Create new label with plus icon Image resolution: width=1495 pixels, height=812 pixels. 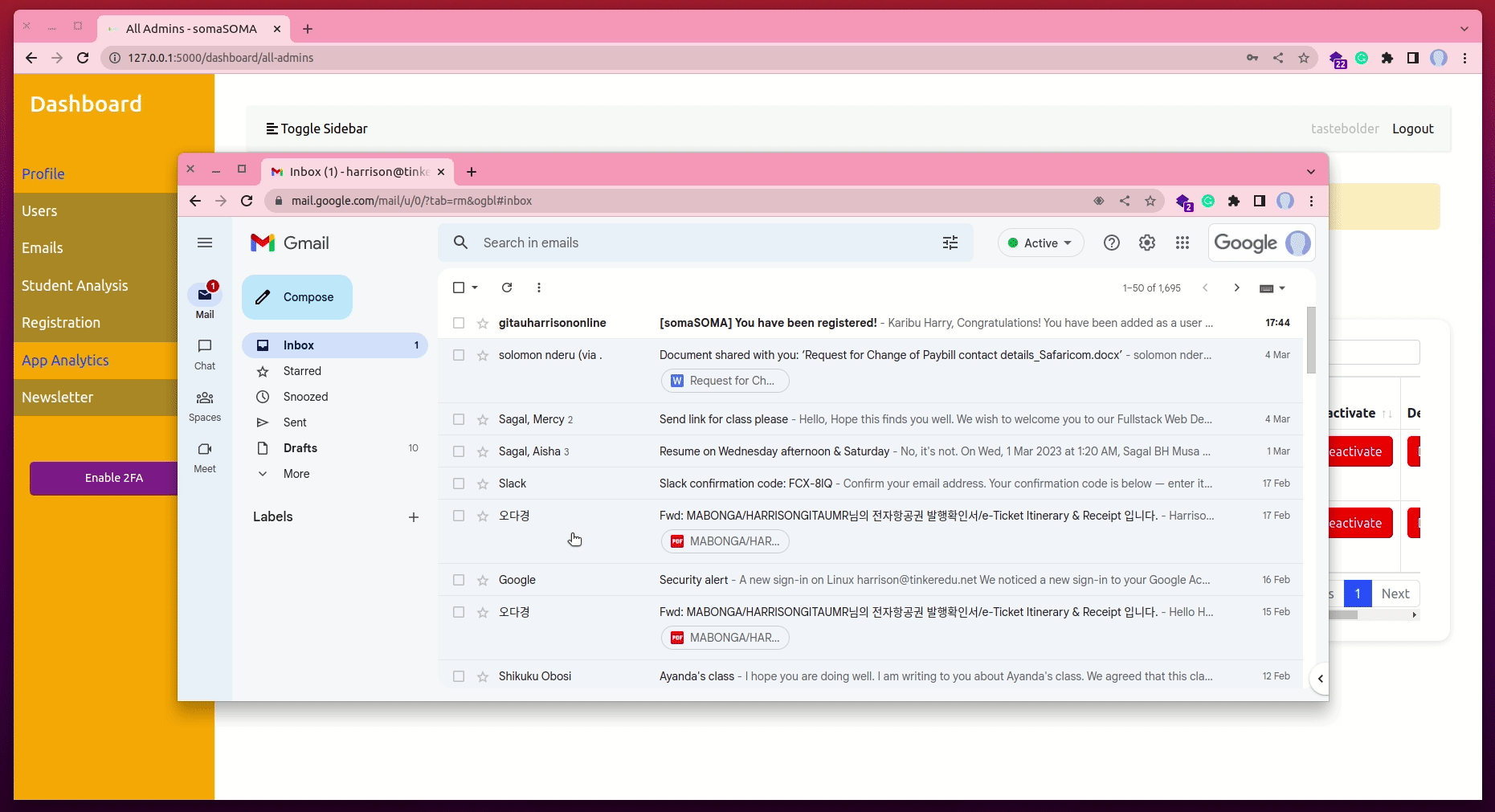pyautogui.click(x=414, y=517)
